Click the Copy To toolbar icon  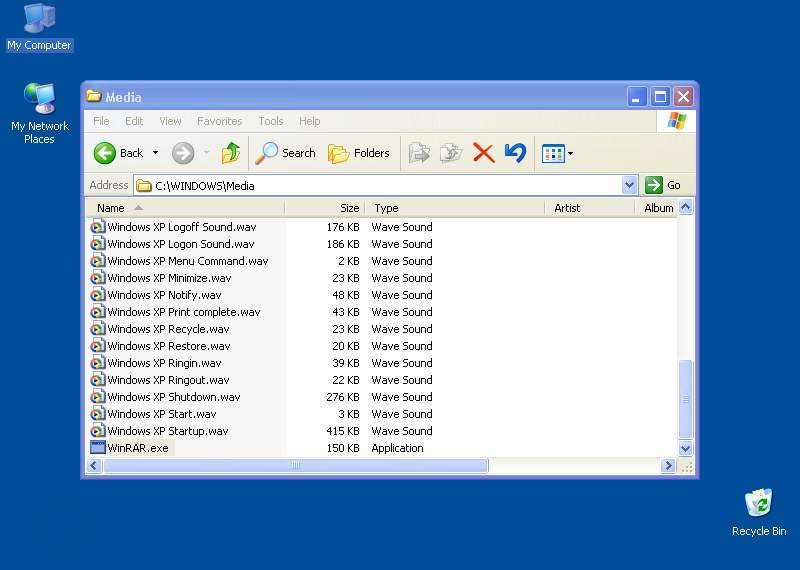pos(451,153)
